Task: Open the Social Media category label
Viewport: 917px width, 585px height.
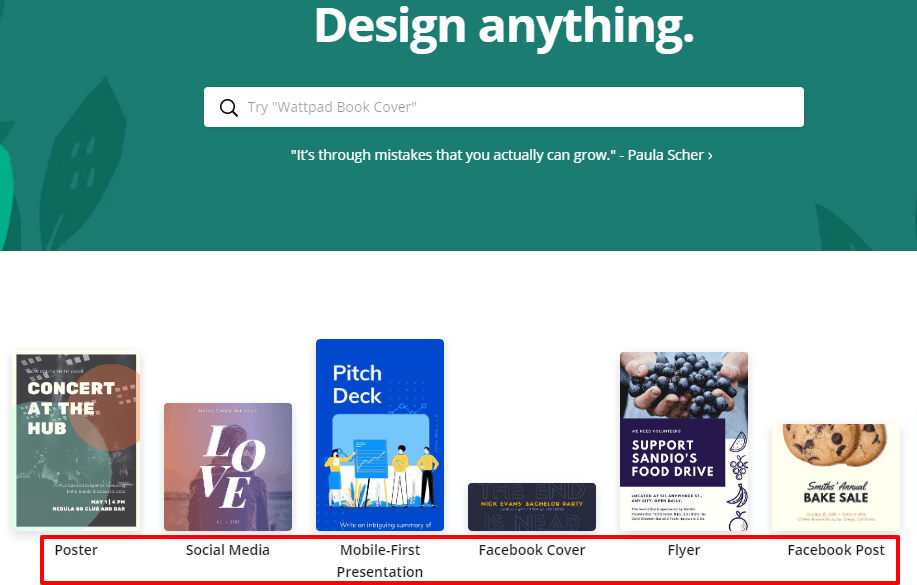Action: click(228, 550)
